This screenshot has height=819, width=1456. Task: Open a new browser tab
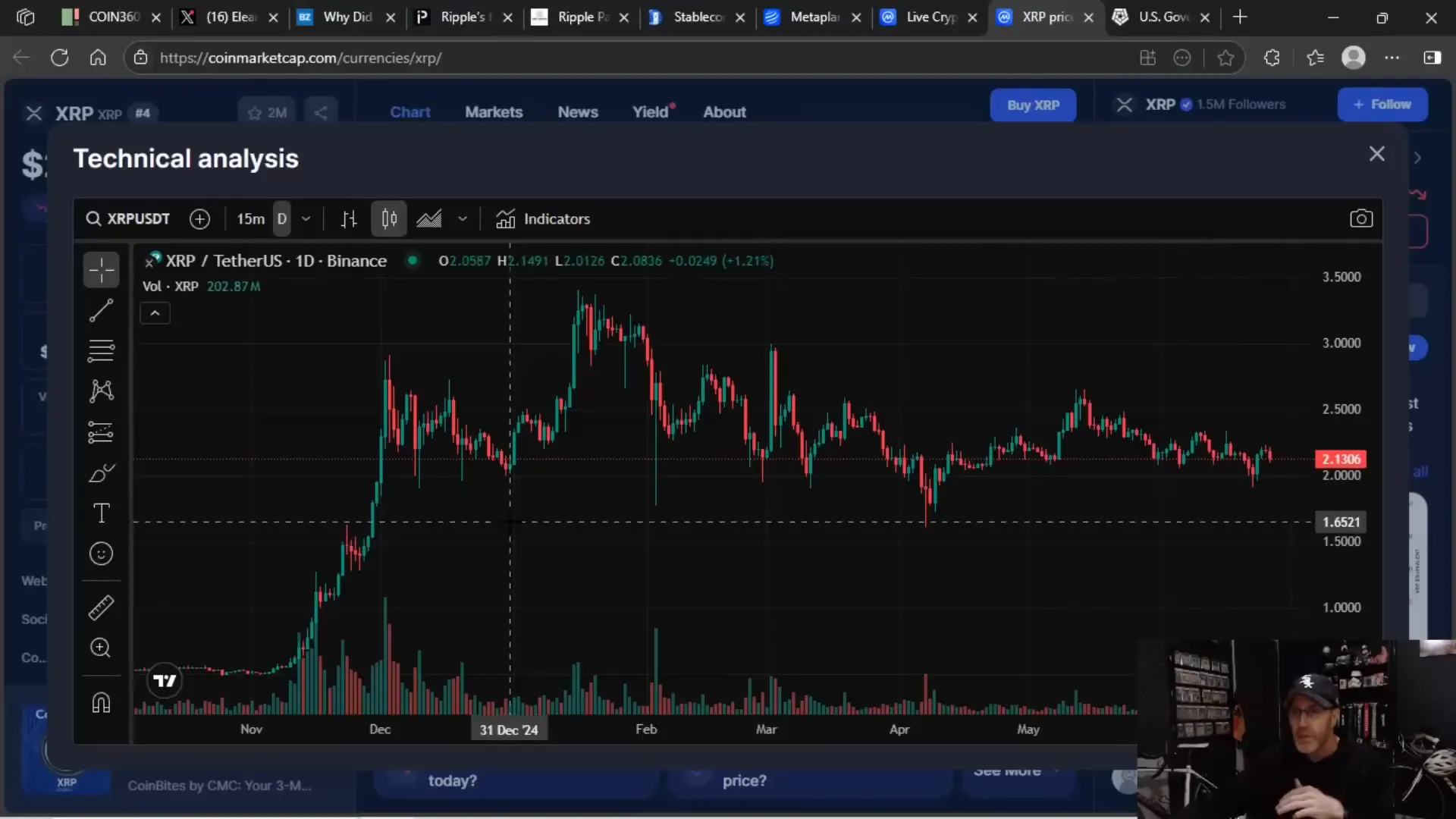pyautogui.click(x=1240, y=17)
